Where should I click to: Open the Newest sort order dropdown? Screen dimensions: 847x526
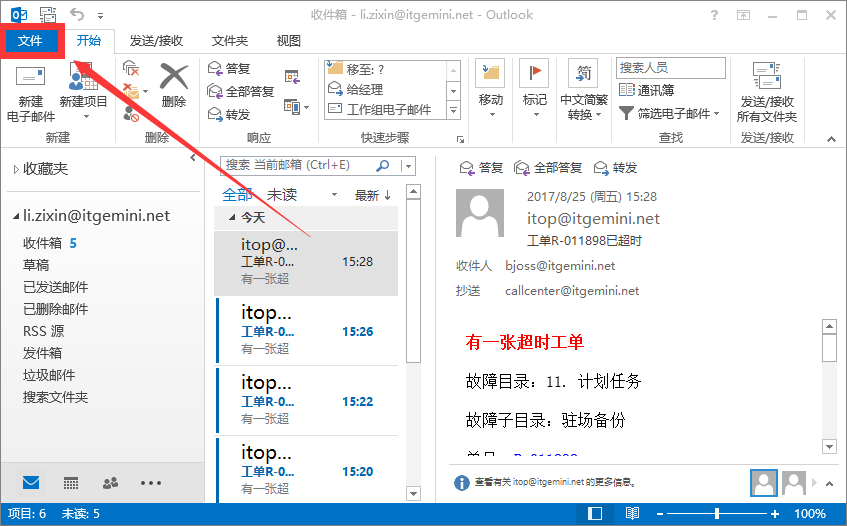pos(373,195)
